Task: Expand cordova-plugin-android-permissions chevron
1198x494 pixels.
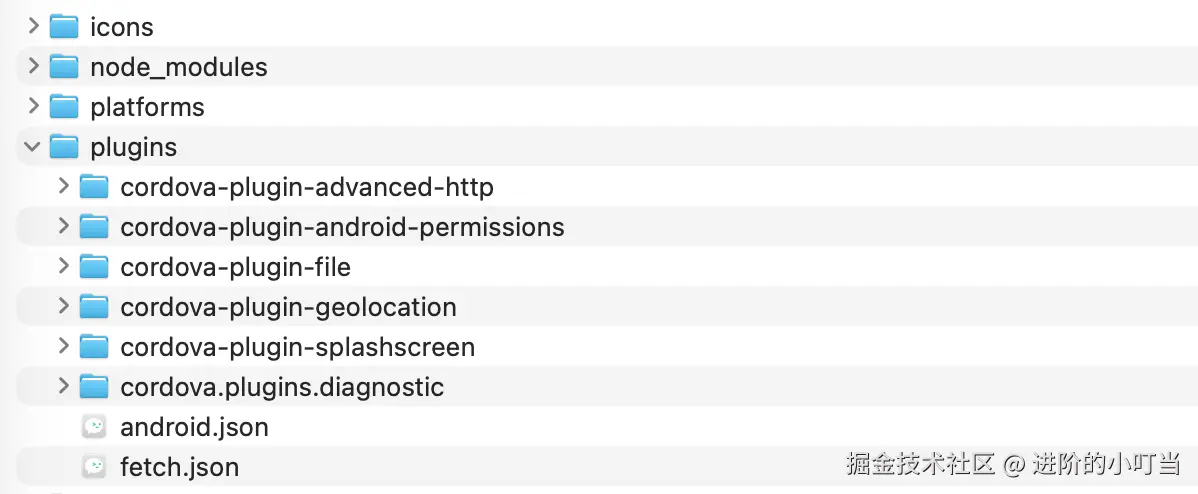Action: (x=63, y=227)
